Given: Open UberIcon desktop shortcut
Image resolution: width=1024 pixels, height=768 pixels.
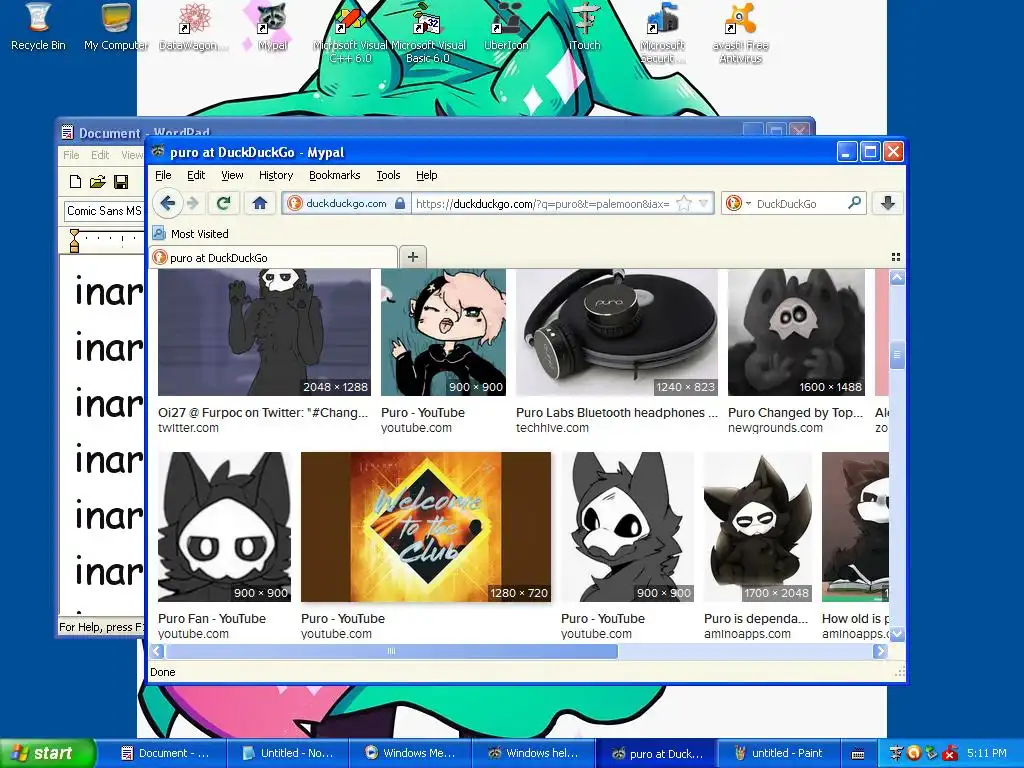Looking at the screenshot, I should point(506,27).
